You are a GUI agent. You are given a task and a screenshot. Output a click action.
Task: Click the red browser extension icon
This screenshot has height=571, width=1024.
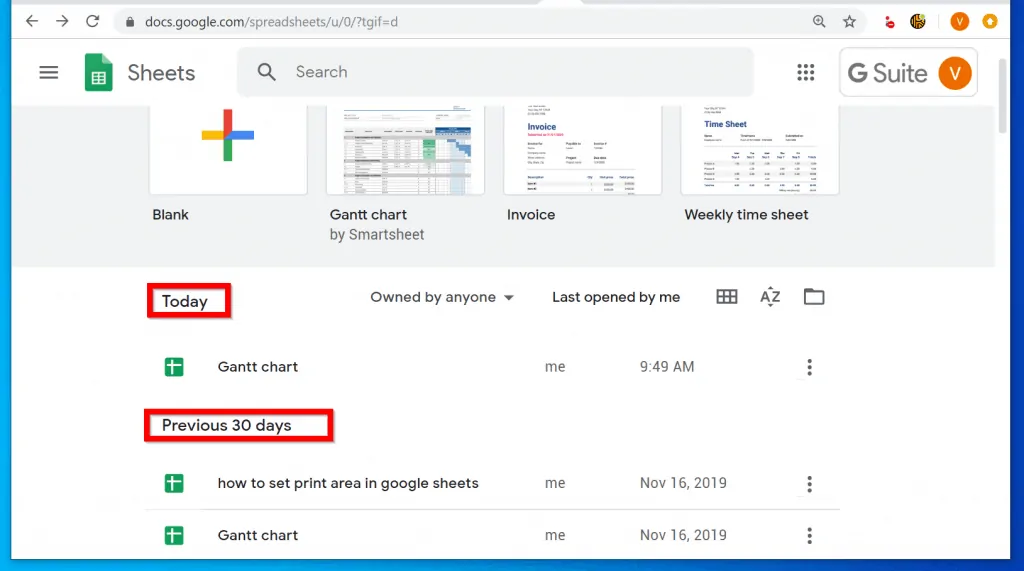coord(889,22)
